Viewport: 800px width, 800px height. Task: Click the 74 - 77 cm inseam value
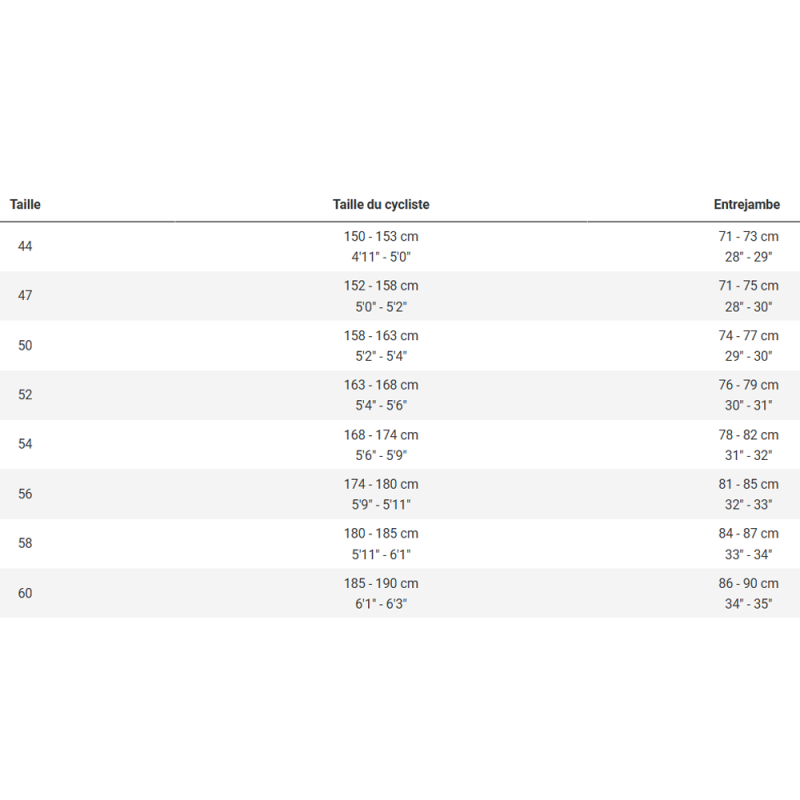pyautogui.click(x=748, y=336)
